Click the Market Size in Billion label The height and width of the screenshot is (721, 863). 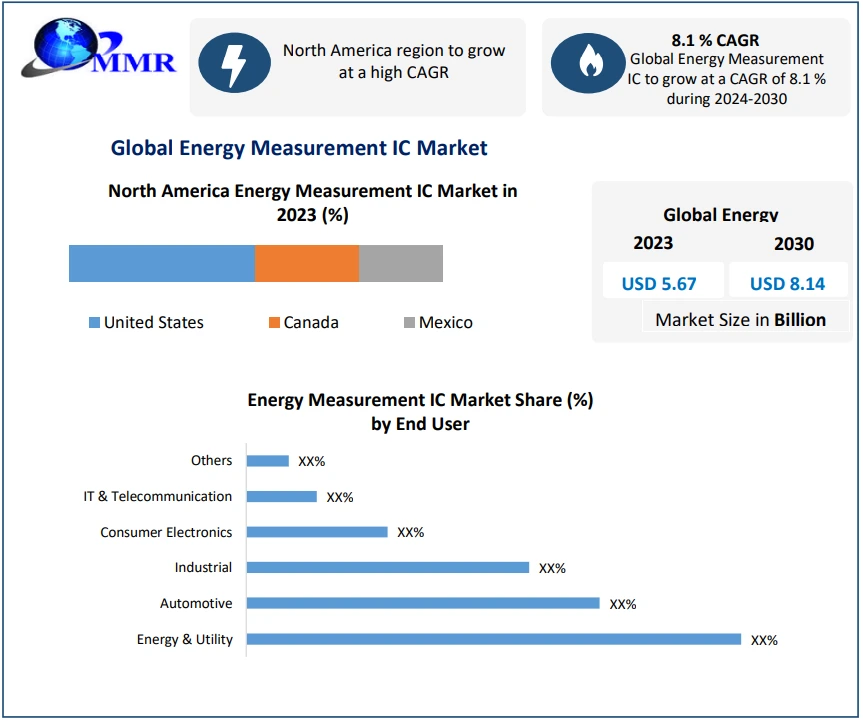point(740,320)
